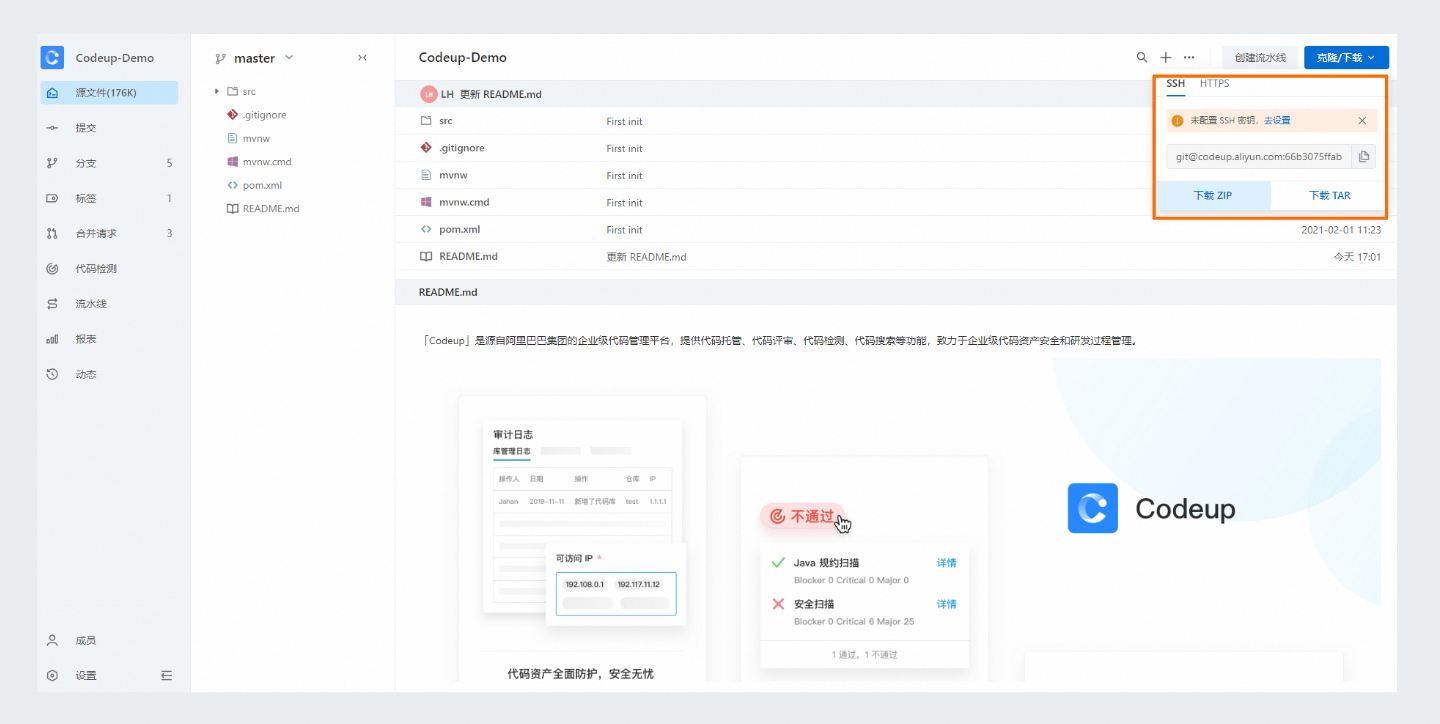Select .gitignore in the file tree
Screen dimensions: 1440x724
264,115
